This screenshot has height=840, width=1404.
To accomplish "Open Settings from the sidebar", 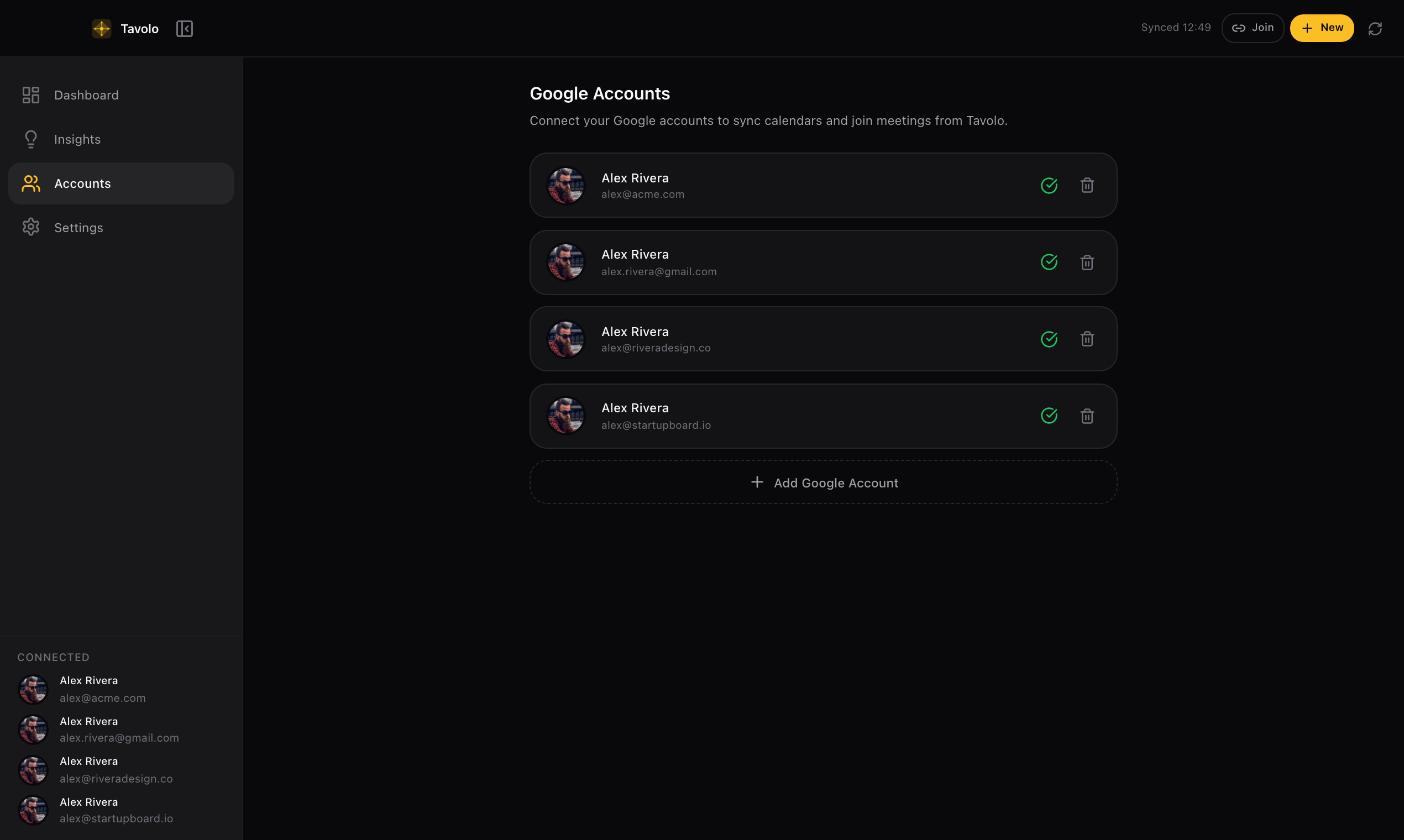I will pyautogui.click(x=78, y=228).
